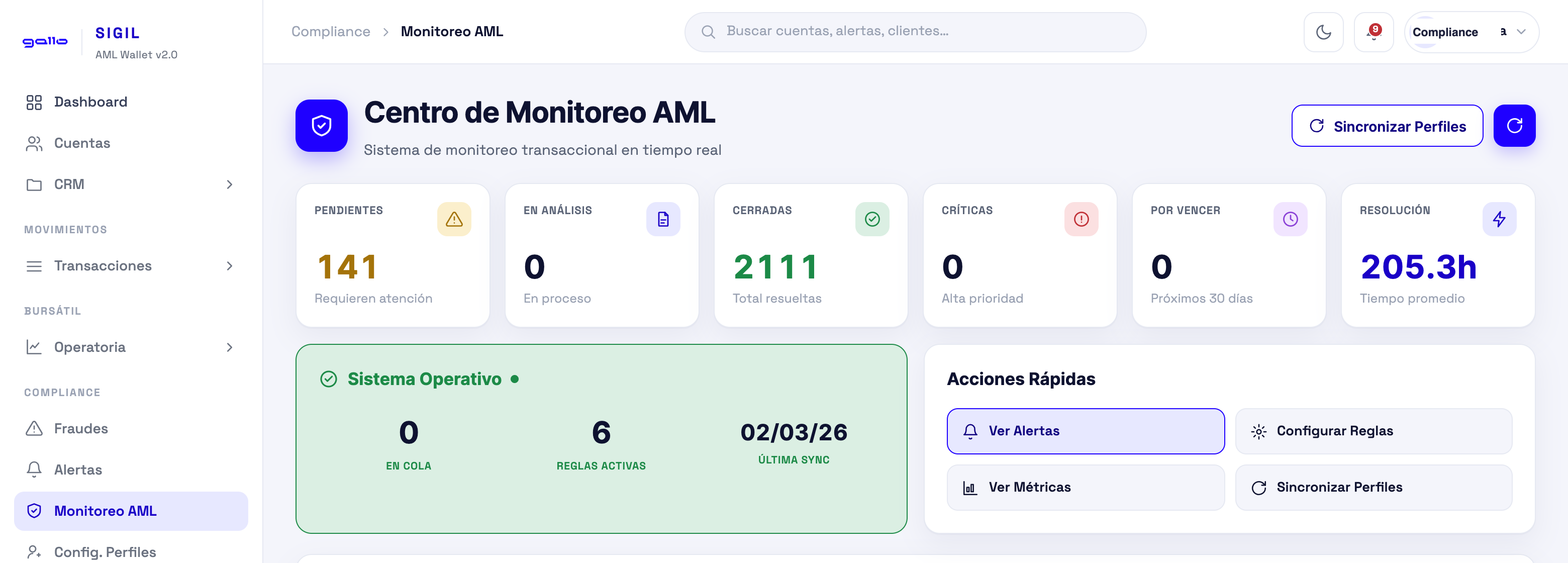This screenshot has width=1568, height=563.
Task: Toggle dark mode with the moon icon
Action: coord(1323,32)
